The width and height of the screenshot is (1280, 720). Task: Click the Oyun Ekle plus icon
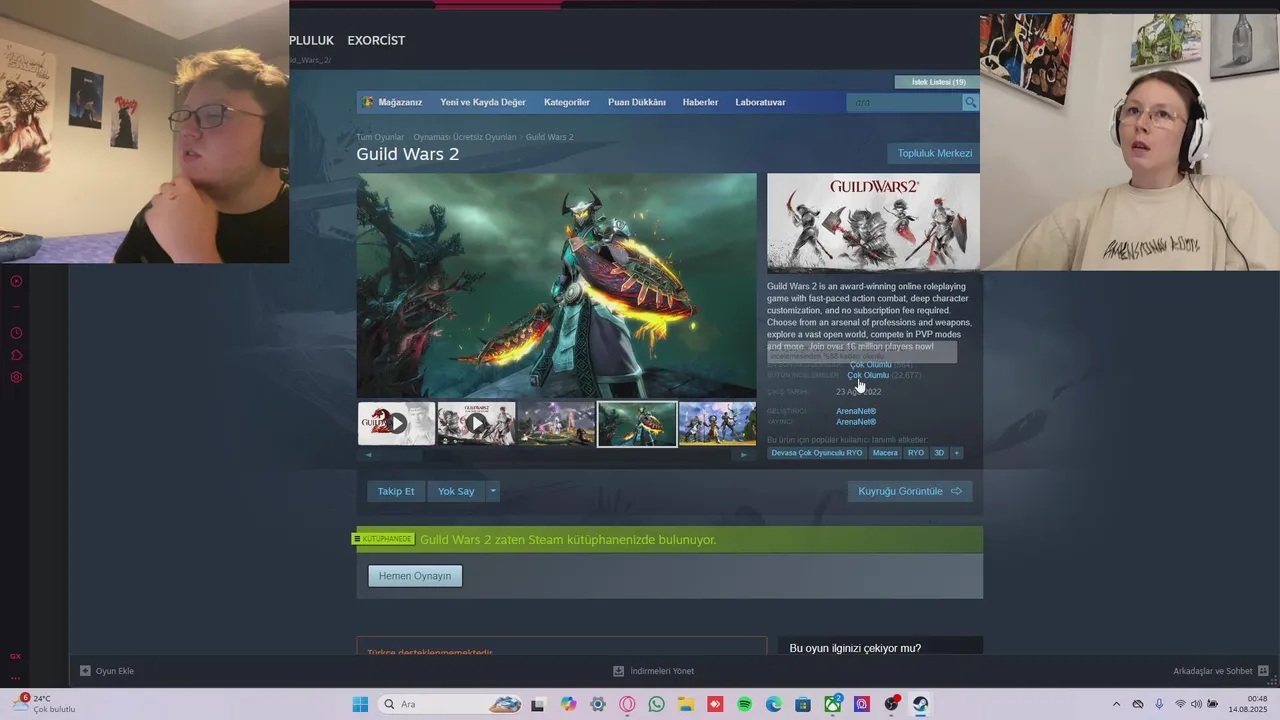(85, 671)
